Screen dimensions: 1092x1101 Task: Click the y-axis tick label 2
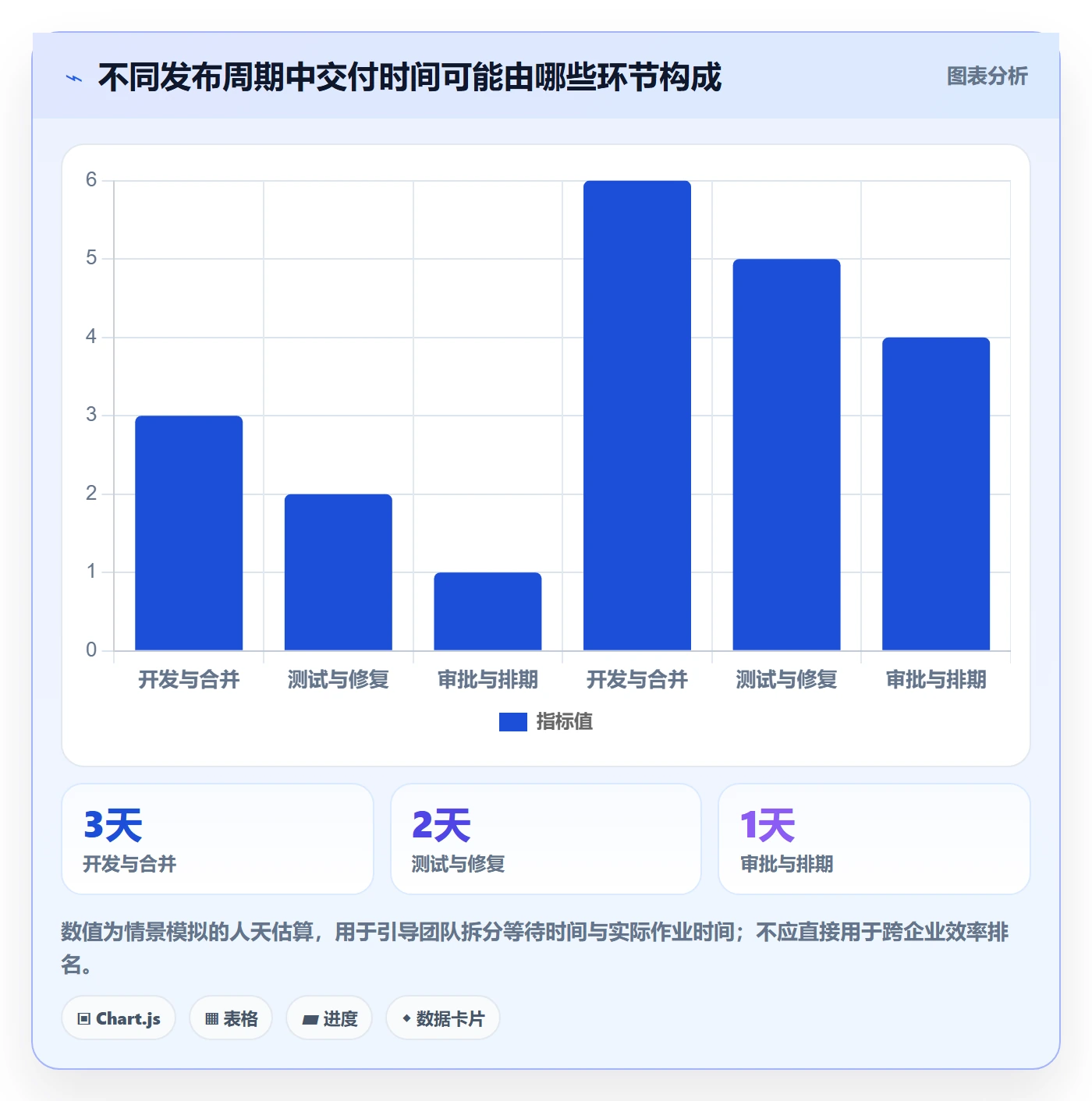pyautogui.click(x=91, y=494)
